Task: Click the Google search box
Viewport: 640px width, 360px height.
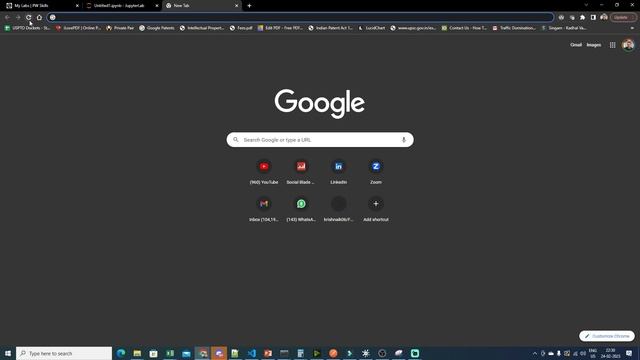Action: coord(320,140)
